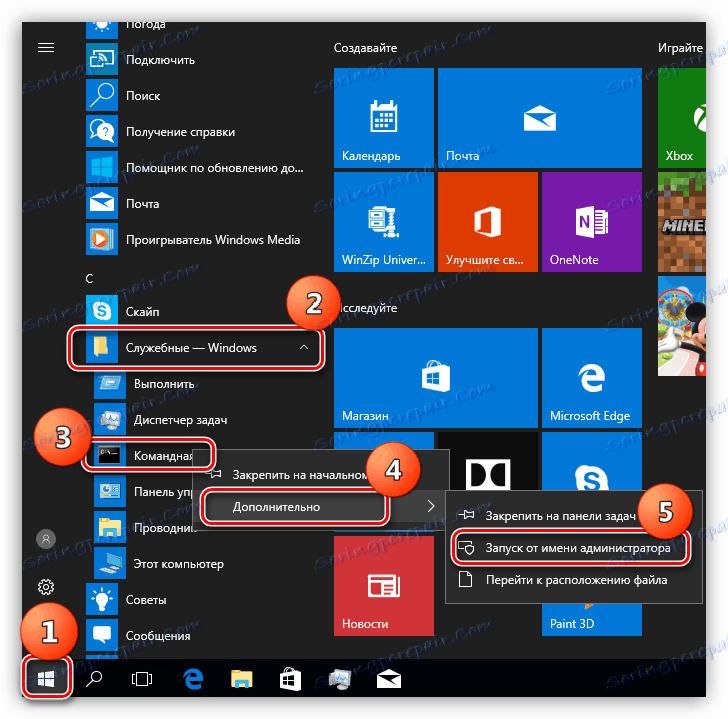Screen dimensions: 728x719
Task: Click Командная строка icon
Action: (x=110, y=455)
